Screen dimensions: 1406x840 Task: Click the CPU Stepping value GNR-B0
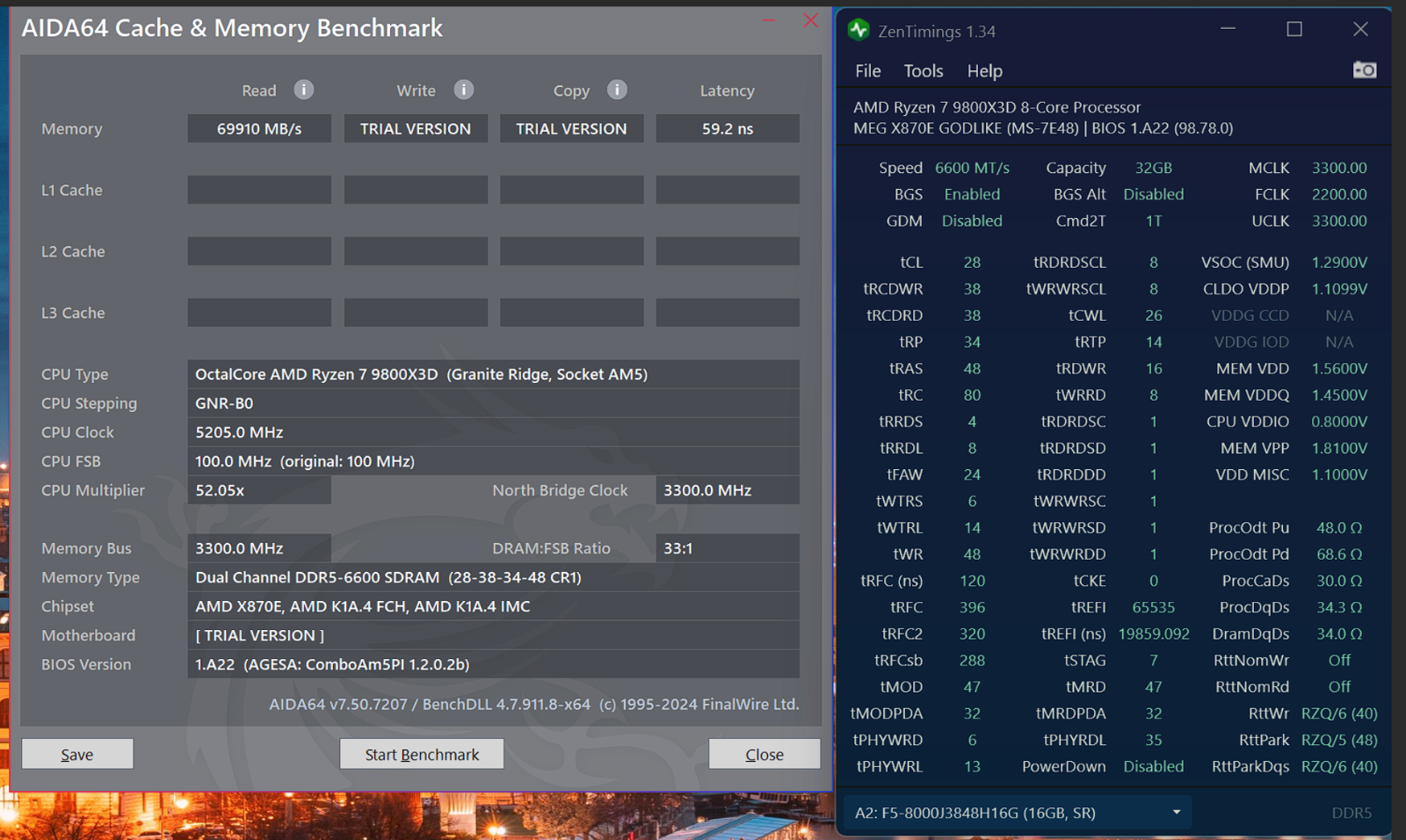pyautogui.click(x=494, y=403)
